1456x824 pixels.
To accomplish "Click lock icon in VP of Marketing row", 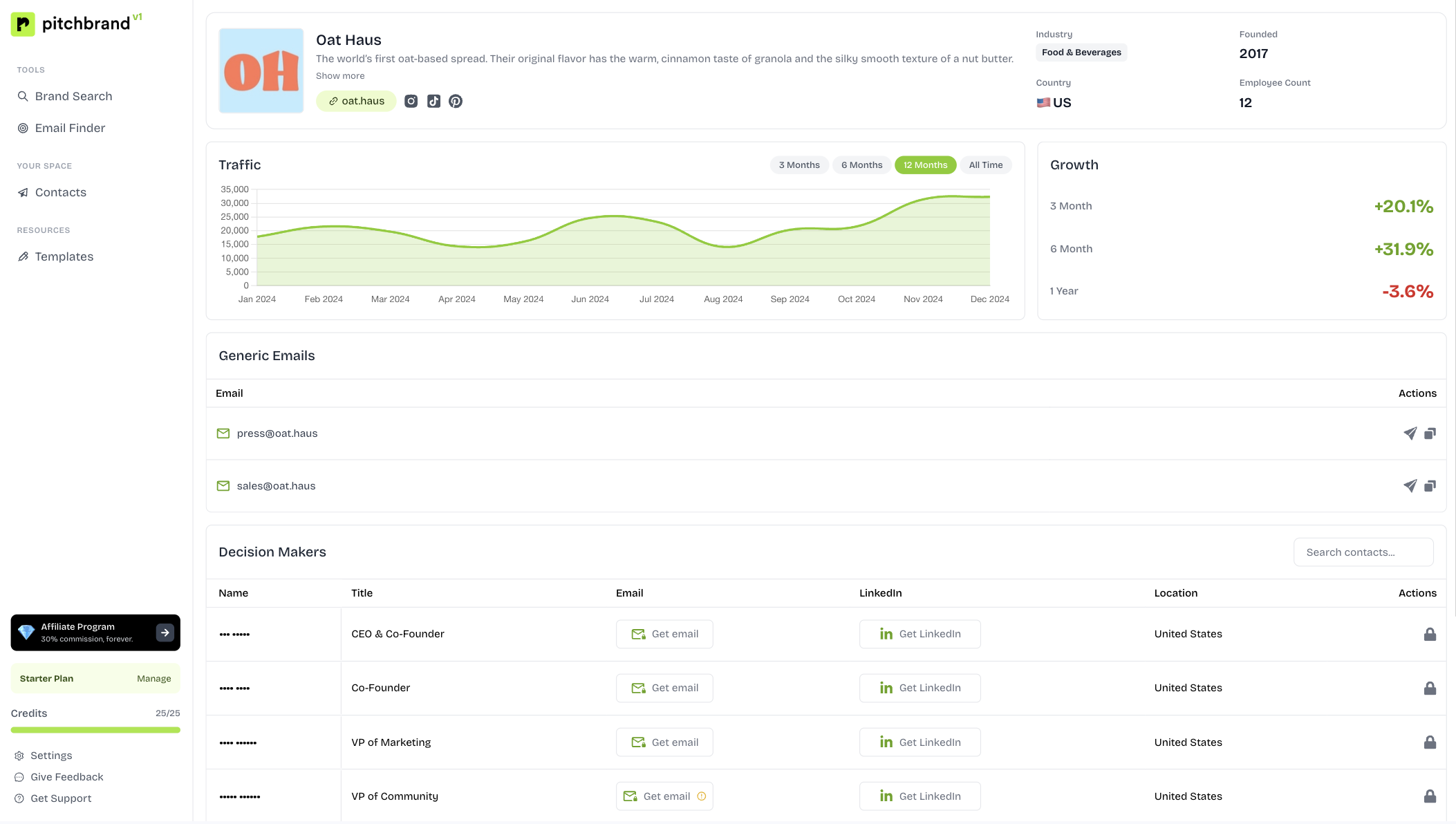I will click(x=1430, y=742).
